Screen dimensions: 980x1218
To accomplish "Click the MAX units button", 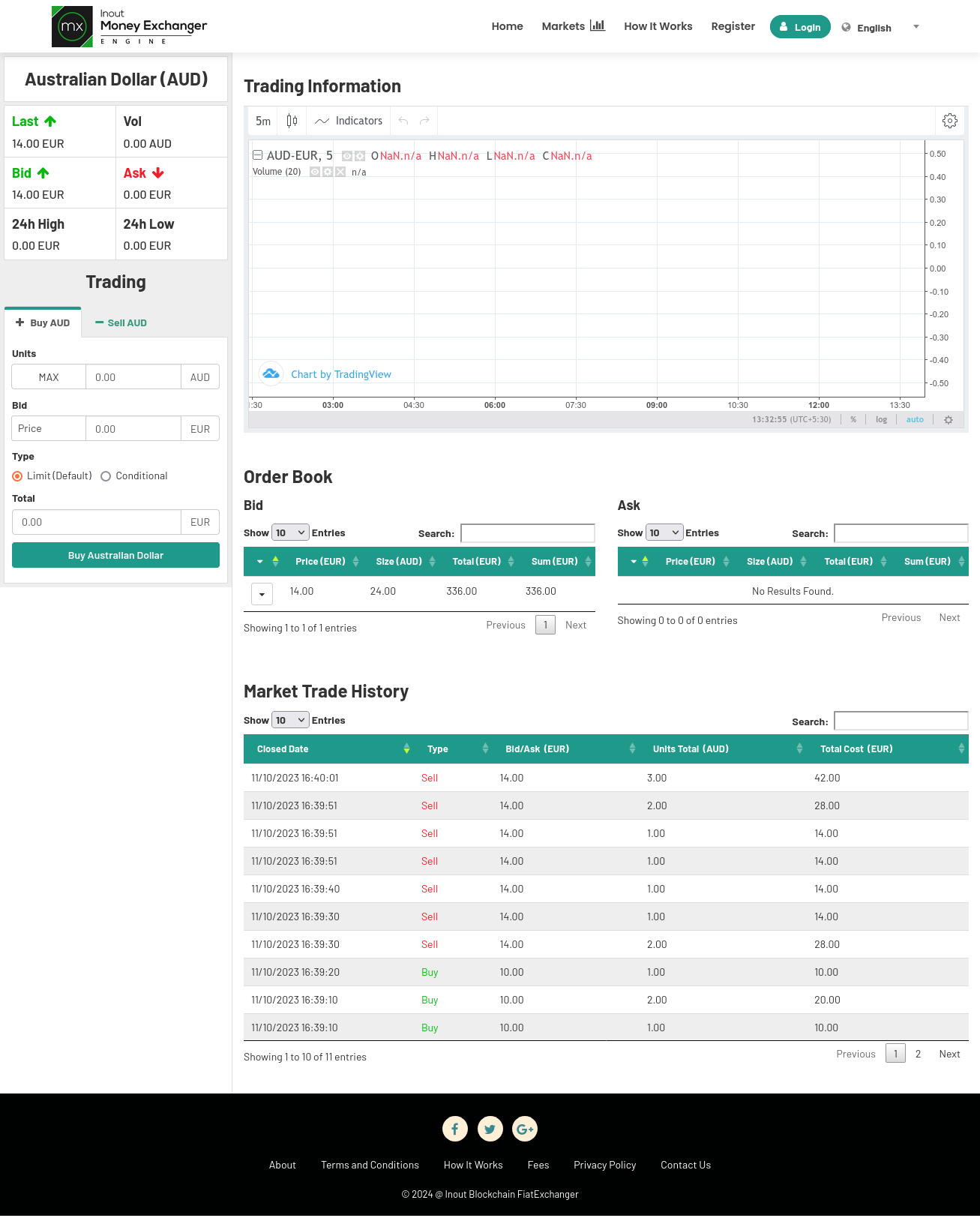I will click(x=49, y=377).
